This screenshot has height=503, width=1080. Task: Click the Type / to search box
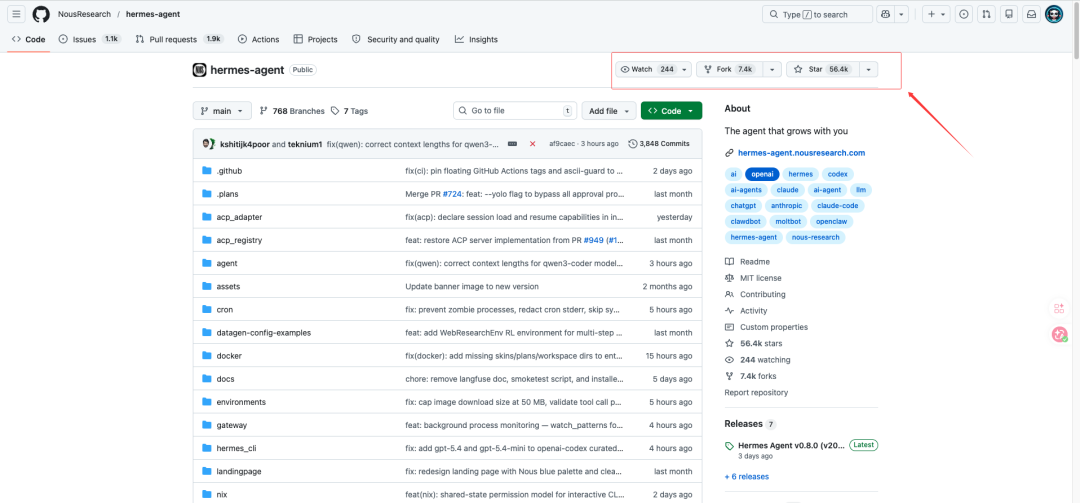817,14
